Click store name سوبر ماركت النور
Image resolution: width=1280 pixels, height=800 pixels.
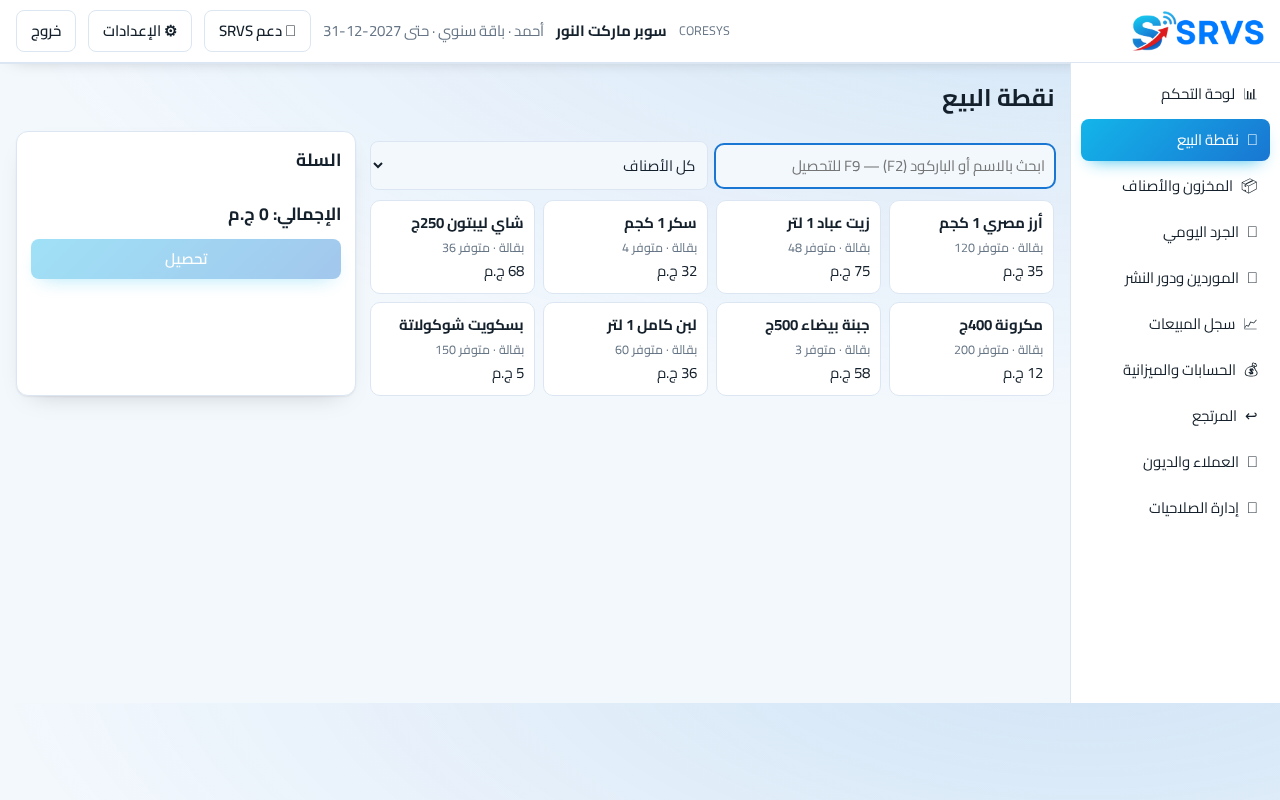pyautogui.click(x=611, y=31)
